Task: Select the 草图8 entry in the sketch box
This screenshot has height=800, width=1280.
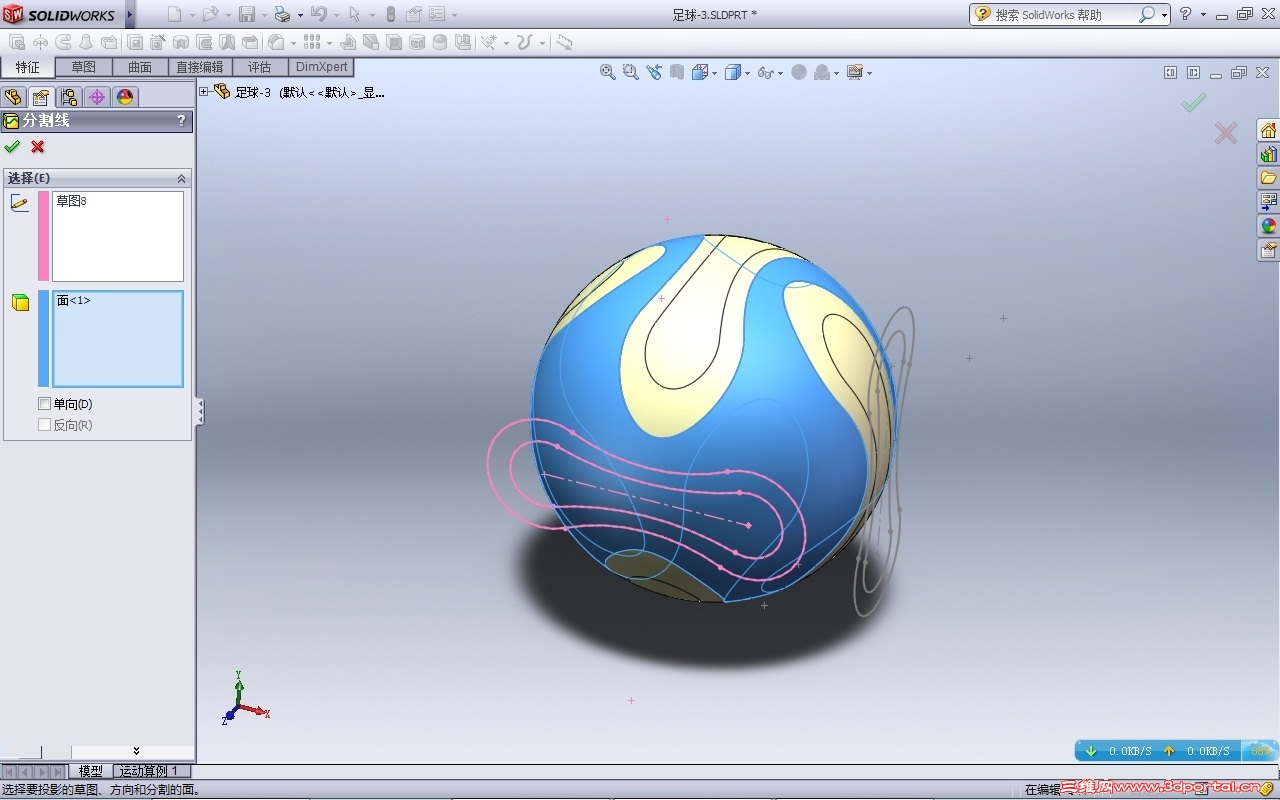Action: [71, 201]
